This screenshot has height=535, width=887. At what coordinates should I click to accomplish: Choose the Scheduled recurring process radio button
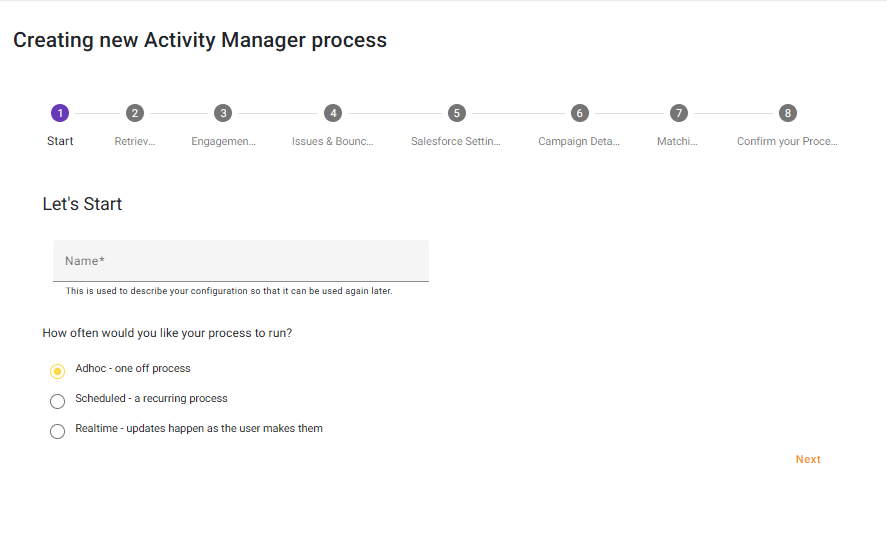pyautogui.click(x=58, y=401)
